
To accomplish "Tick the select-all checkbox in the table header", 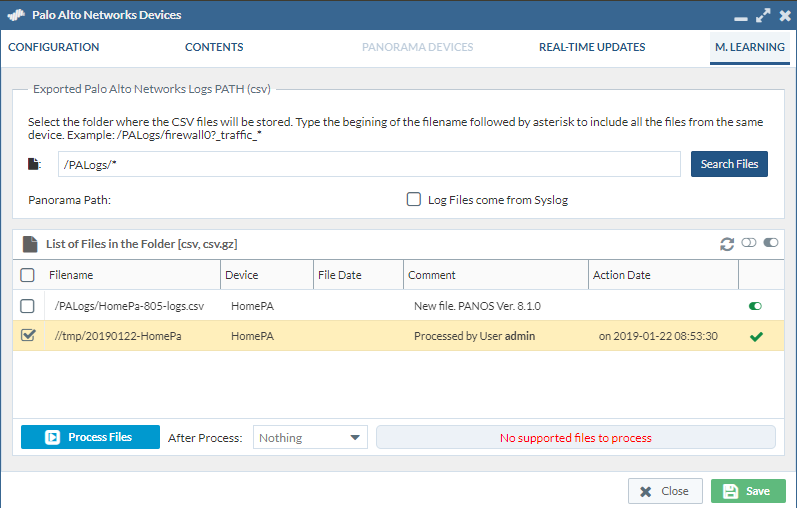I will click(x=28, y=275).
